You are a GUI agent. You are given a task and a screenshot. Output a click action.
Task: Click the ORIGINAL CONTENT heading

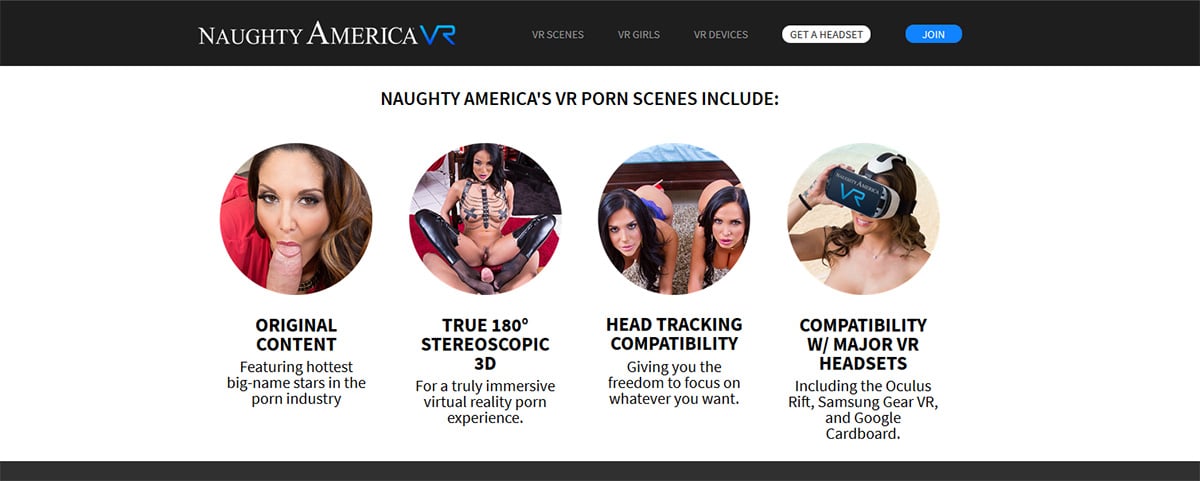296,335
